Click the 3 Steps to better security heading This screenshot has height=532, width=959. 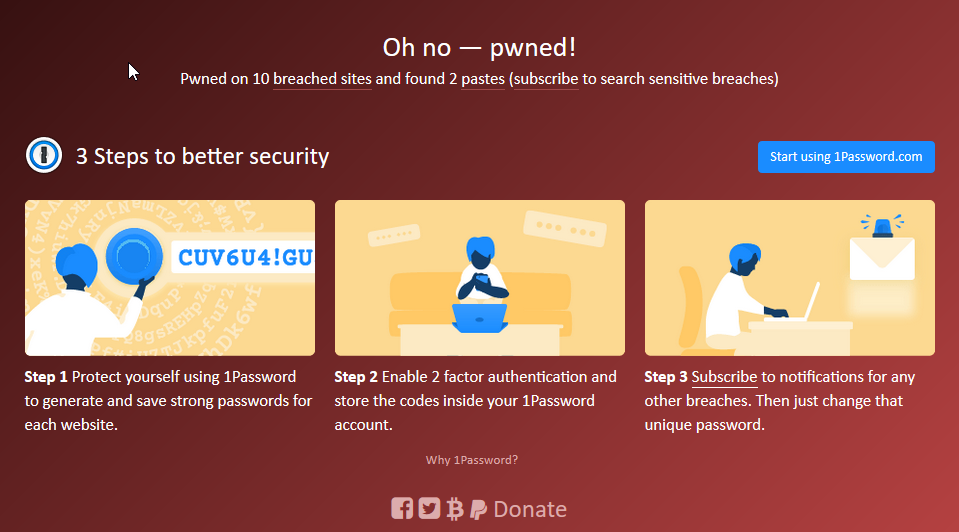[x=202, y=157]
